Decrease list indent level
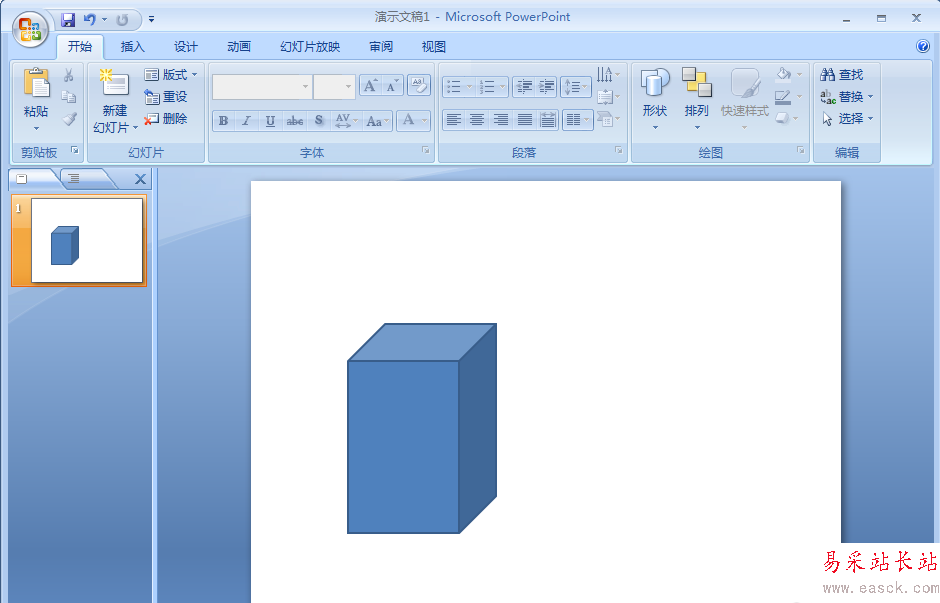 coord(524,88)
